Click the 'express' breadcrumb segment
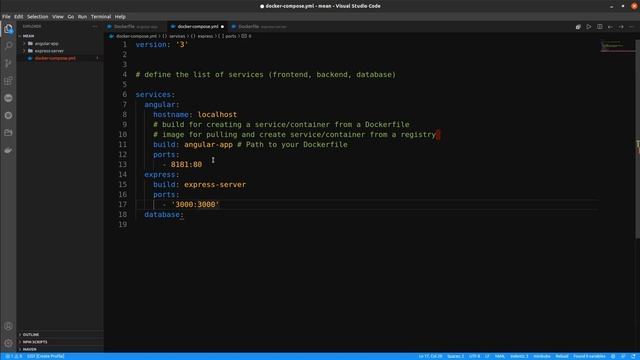This screenshot has width=640, height=360. click(x=205, y=36)
